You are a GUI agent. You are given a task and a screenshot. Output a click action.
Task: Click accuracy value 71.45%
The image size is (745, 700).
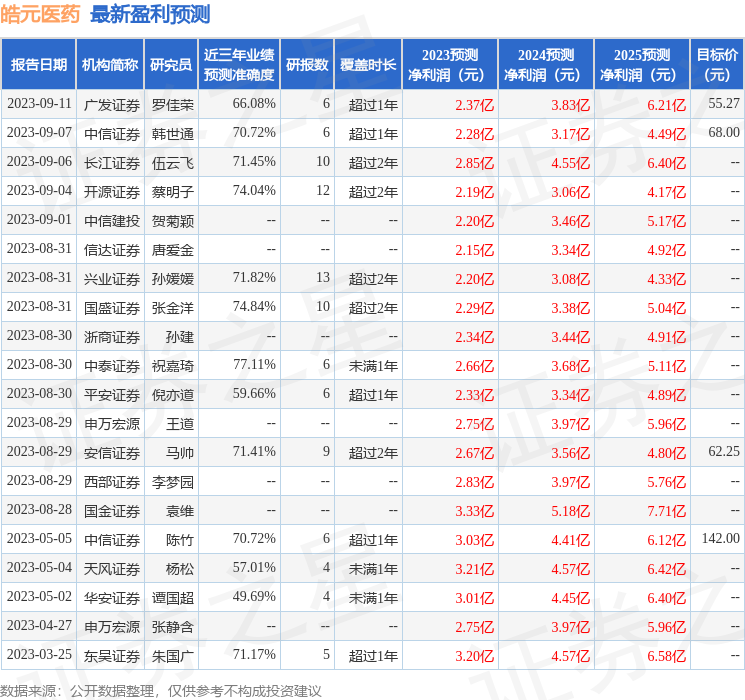(x=254, y=161)
